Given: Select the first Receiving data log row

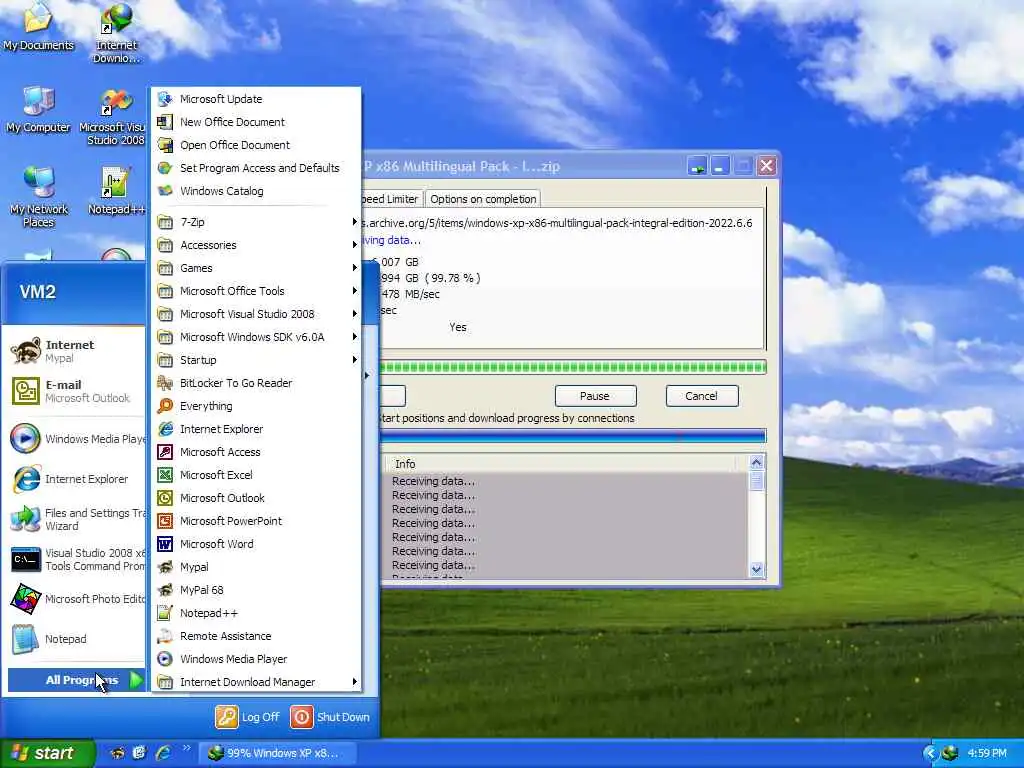Looking at the screenshot, I should 566,481.
